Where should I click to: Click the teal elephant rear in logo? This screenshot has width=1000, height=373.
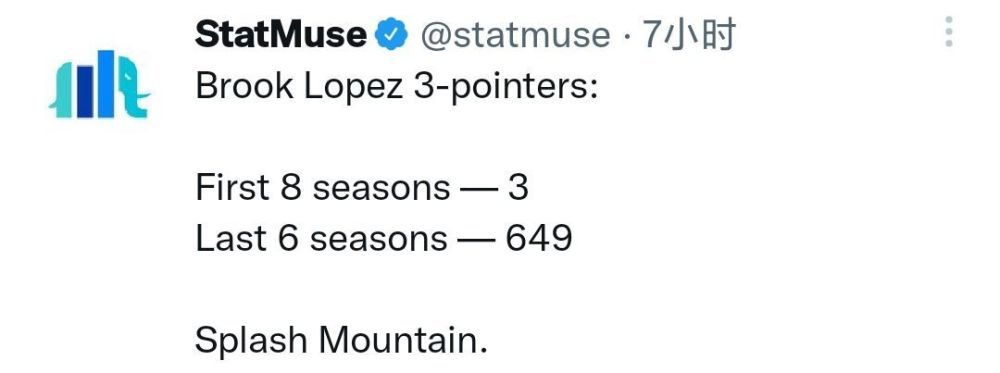pyautogui.click(x=61, y=90)
